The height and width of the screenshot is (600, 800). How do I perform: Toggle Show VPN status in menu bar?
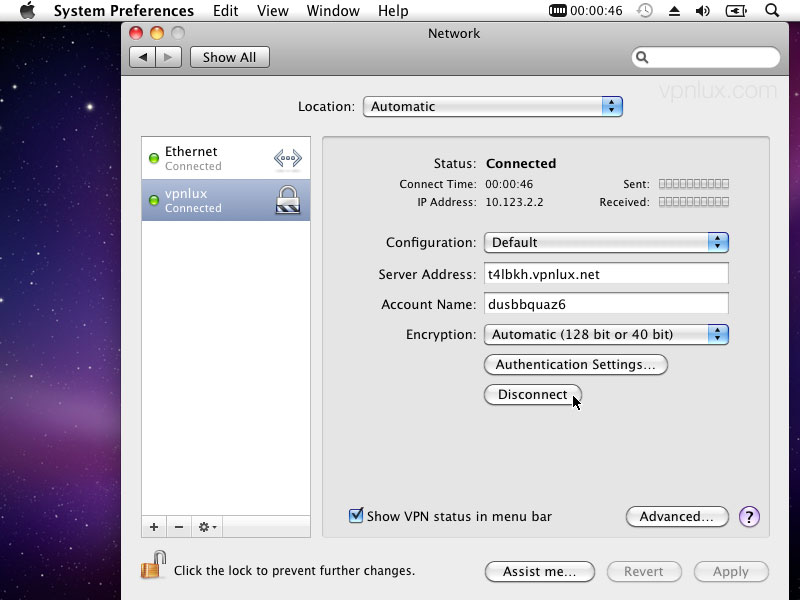[356, 515]
